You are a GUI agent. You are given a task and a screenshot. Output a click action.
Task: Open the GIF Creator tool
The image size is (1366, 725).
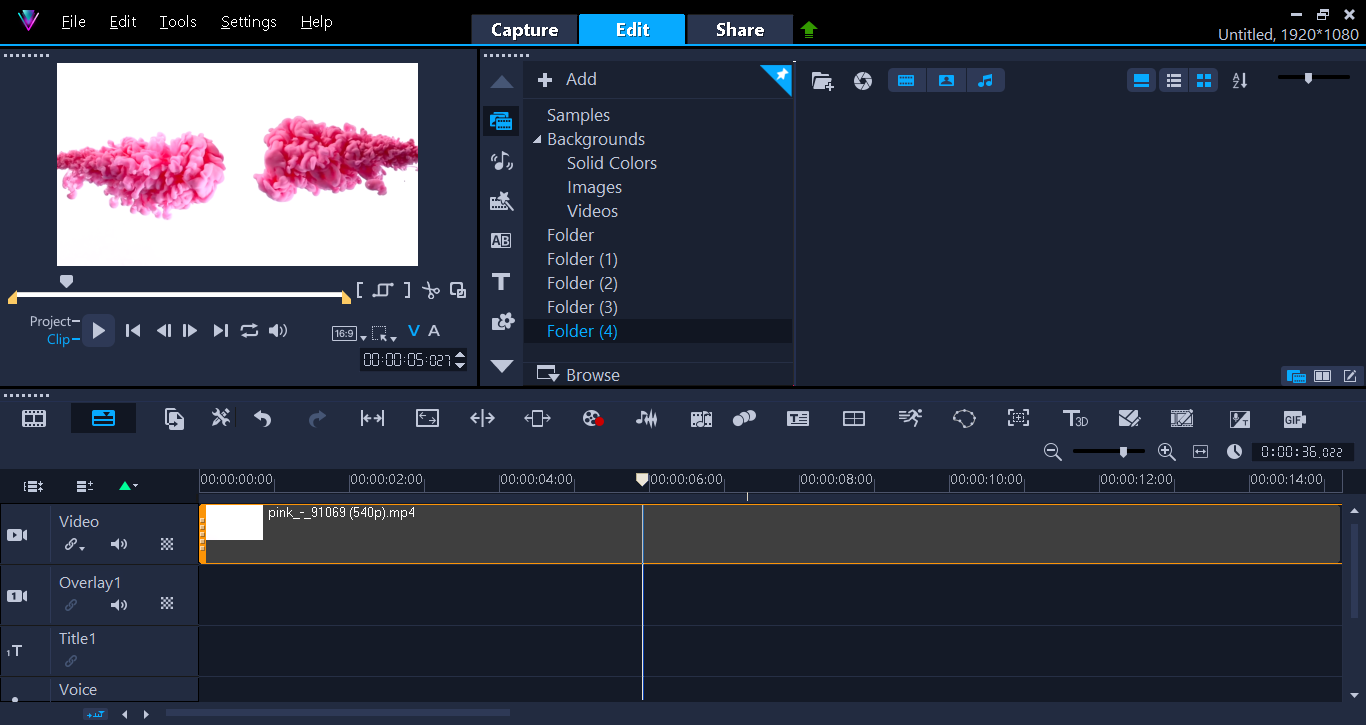[1293, 419]
